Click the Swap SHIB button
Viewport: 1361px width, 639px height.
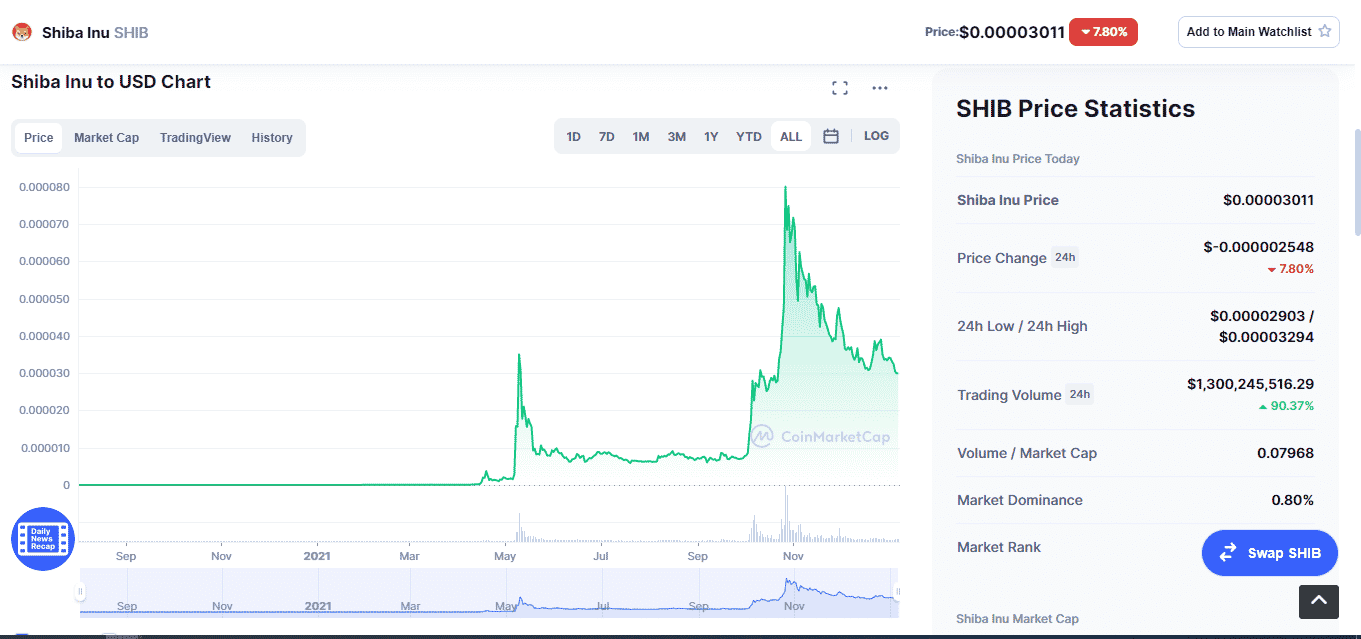click(1270, 553)
